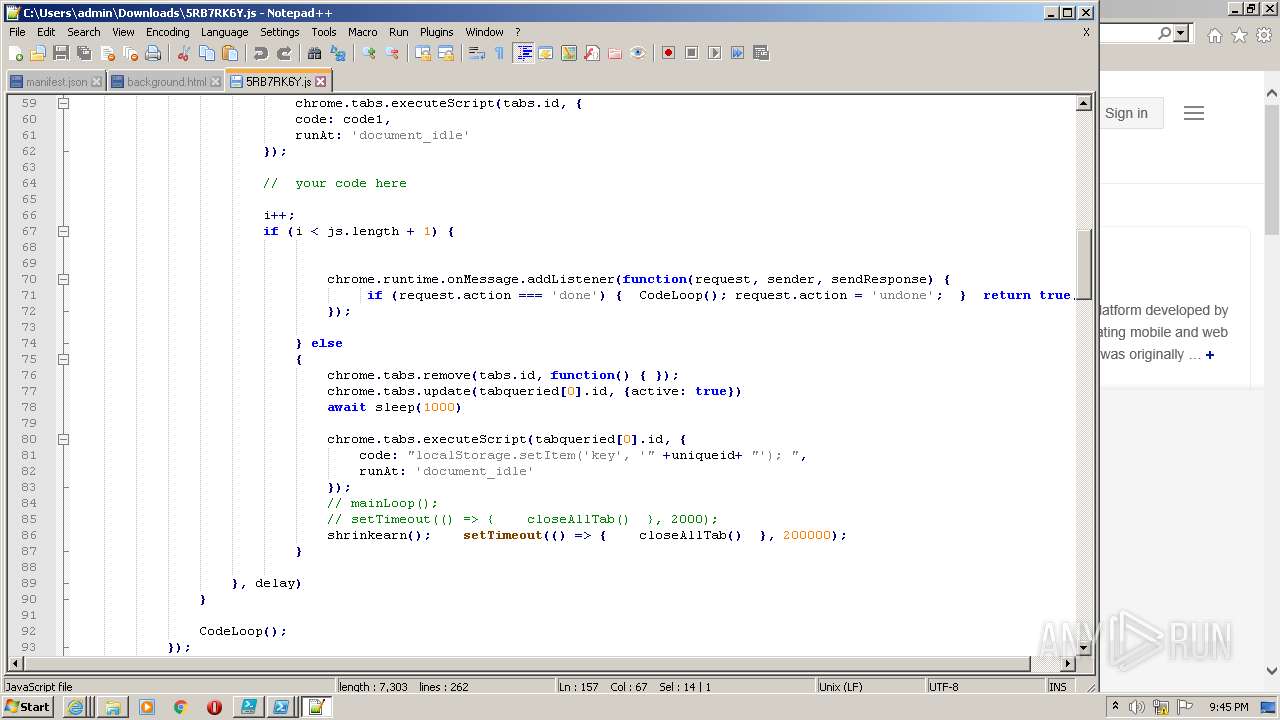This screenshot has width=1280, height=720.
Task: Play back the recorded macro
Action: pos(714,53)
